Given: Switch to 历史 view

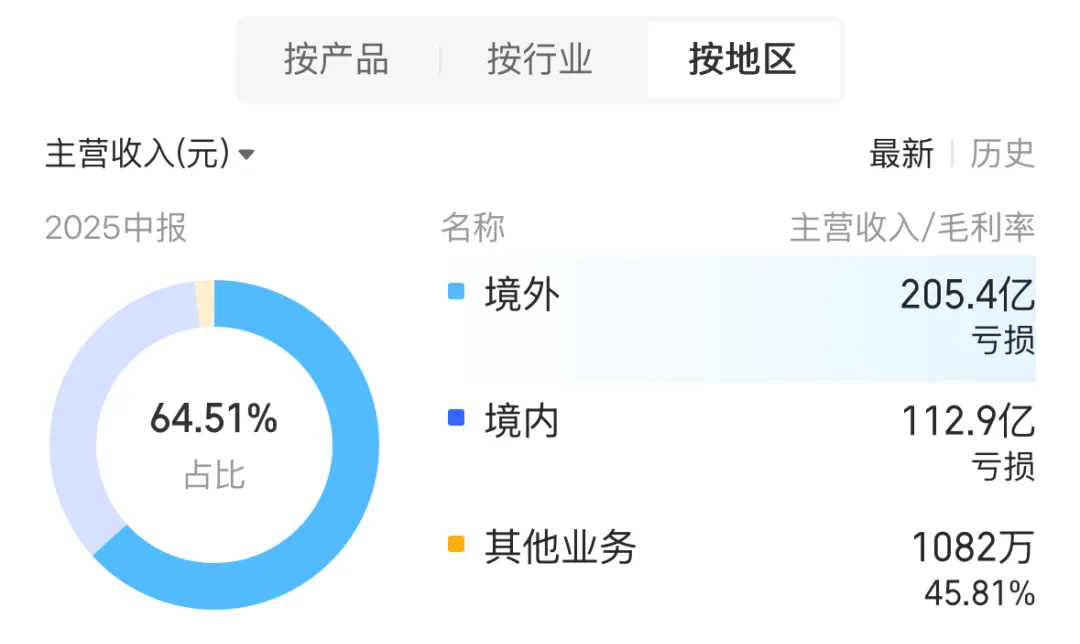Looking at the screenshot, I should (x=1002, y=154).
